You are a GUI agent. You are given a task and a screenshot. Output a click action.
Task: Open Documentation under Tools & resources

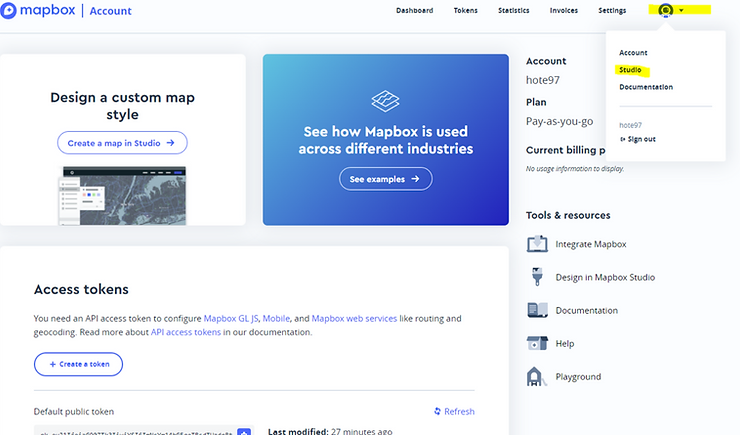coord(587,310)
